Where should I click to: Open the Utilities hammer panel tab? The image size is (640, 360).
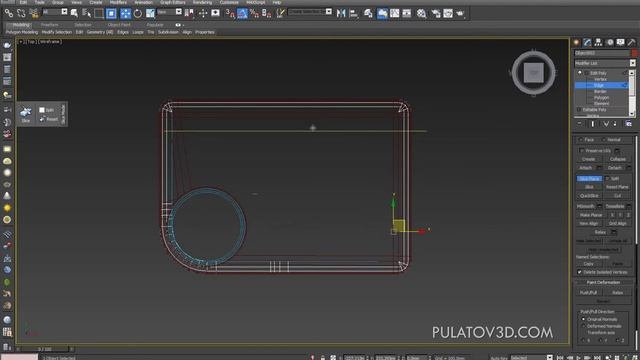(x=631, y=42)
